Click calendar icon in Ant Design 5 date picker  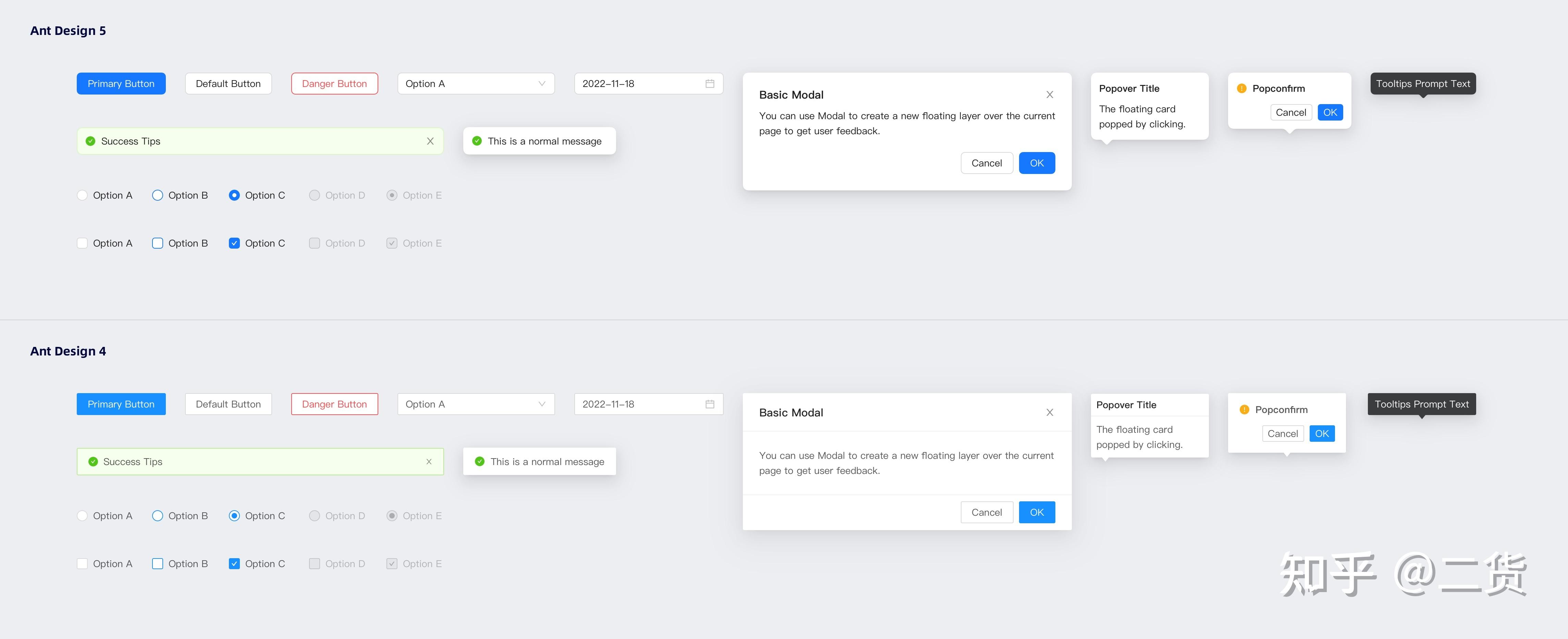pyautogui.click(x=710, y=83)
